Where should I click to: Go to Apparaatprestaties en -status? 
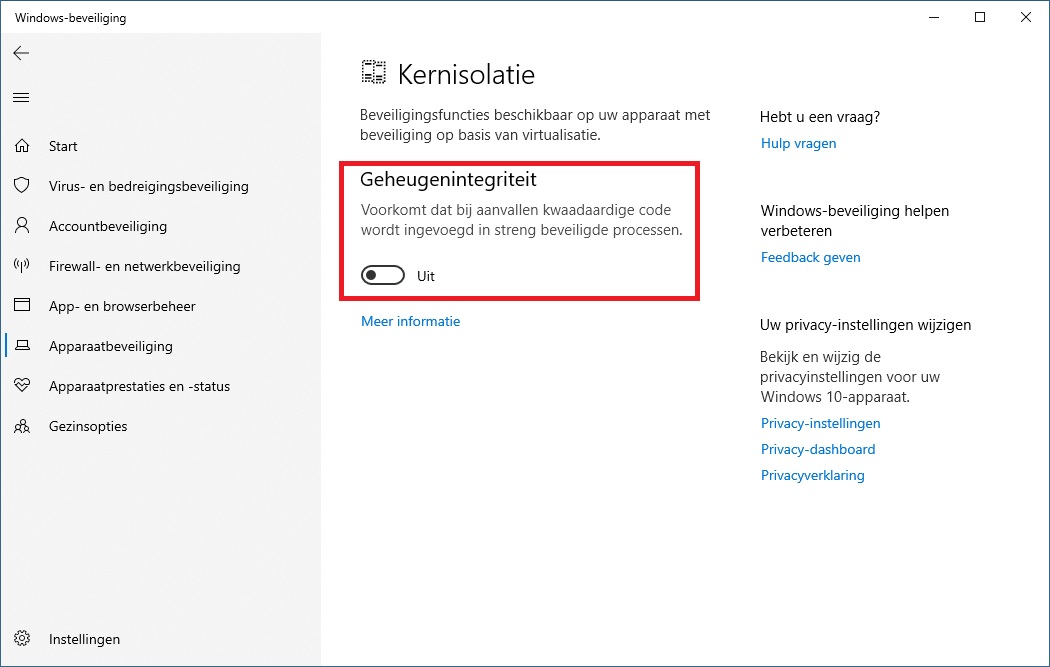pyautogui.click(x=139, y=386)
